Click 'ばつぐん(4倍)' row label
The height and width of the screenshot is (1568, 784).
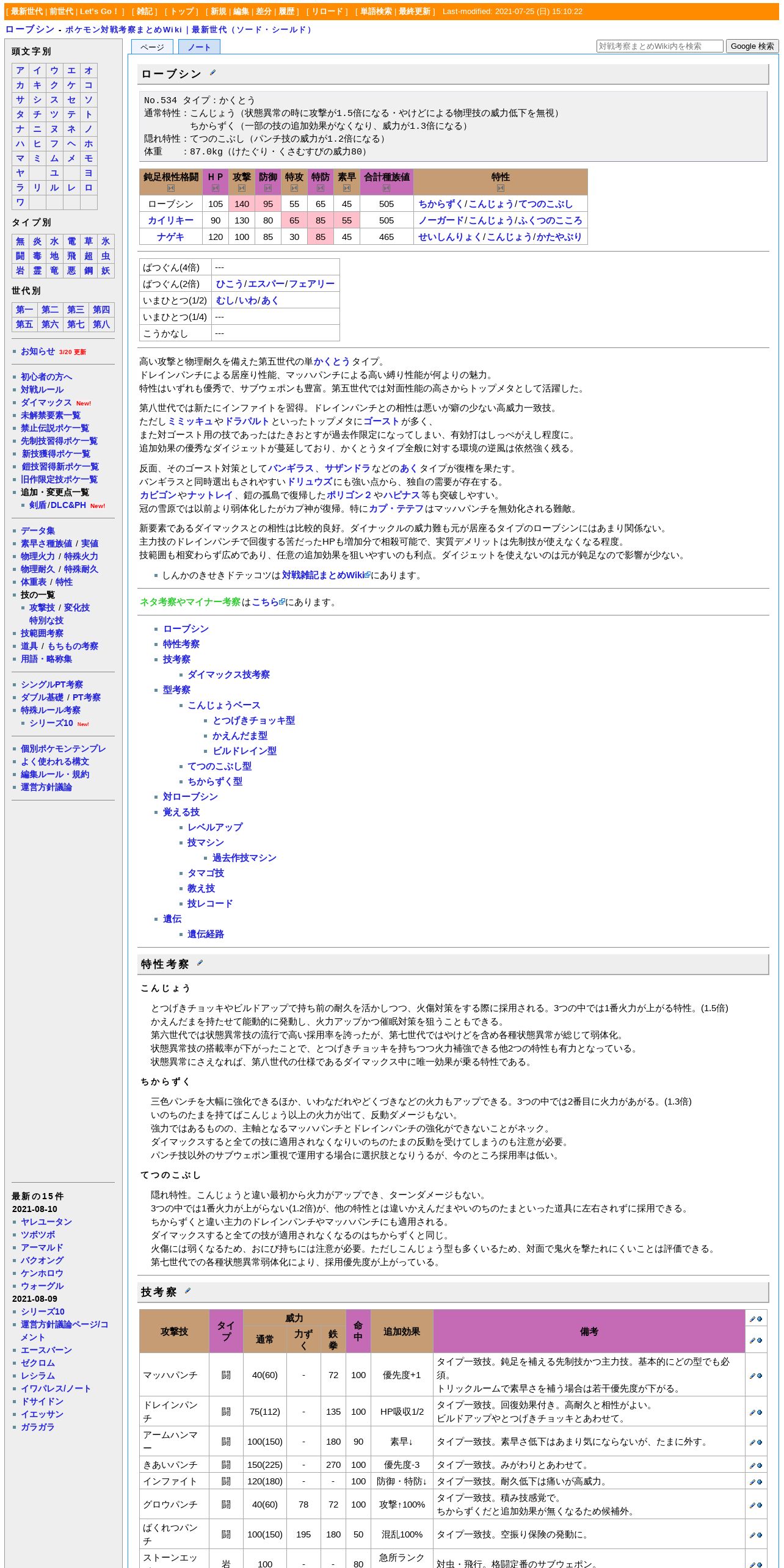click(175, 267)
